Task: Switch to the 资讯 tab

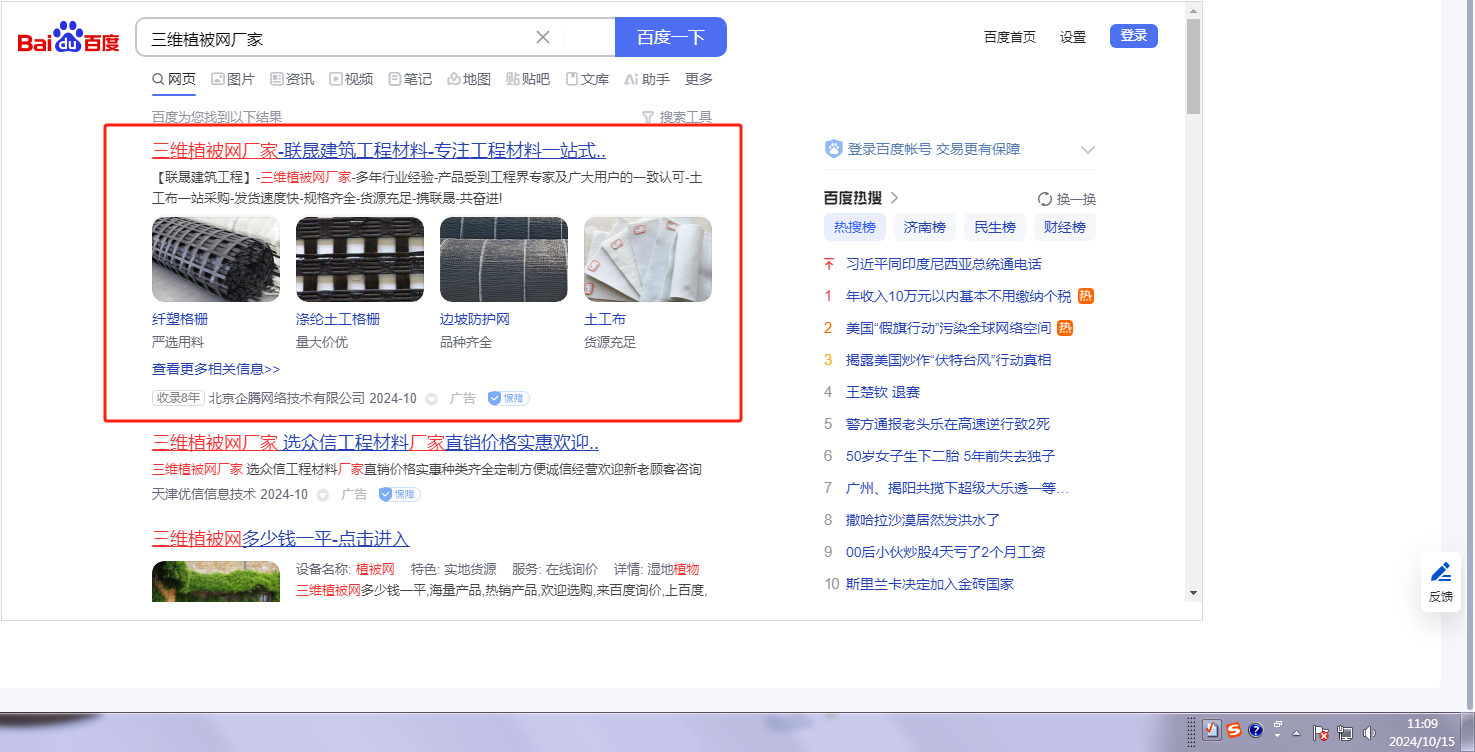Action: pyautogui.click(x=292, y=79)
